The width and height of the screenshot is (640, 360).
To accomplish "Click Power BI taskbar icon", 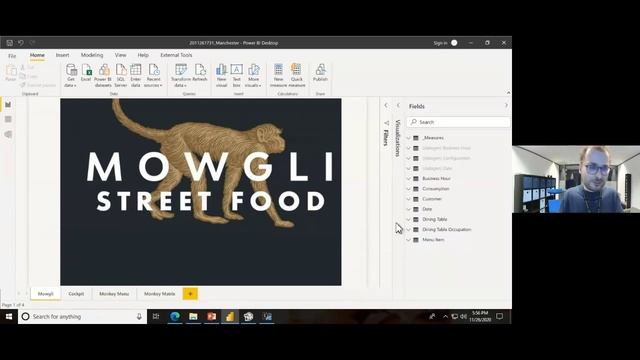I will point(230,316).
